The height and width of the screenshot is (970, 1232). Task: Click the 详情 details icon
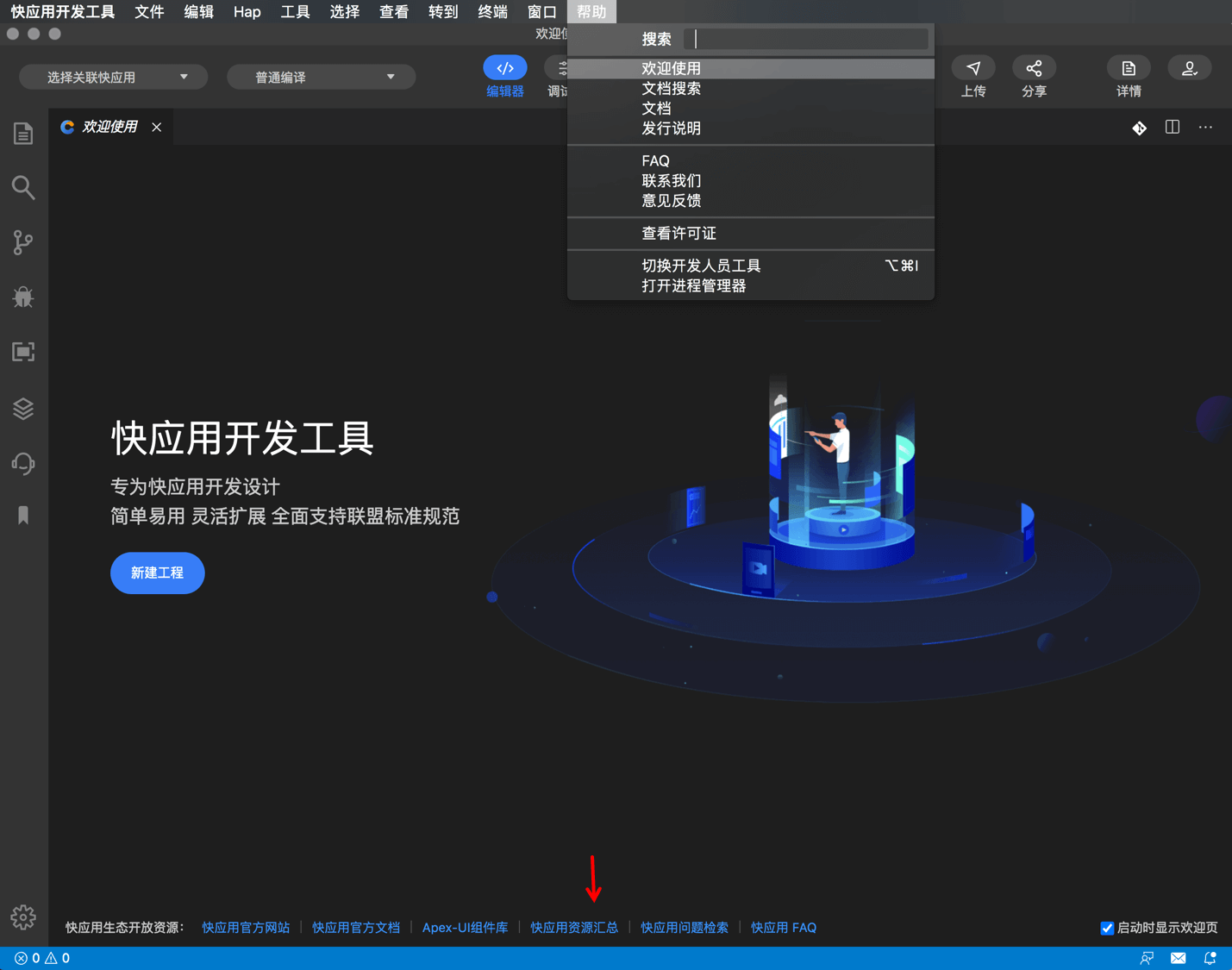point(1129,67)
